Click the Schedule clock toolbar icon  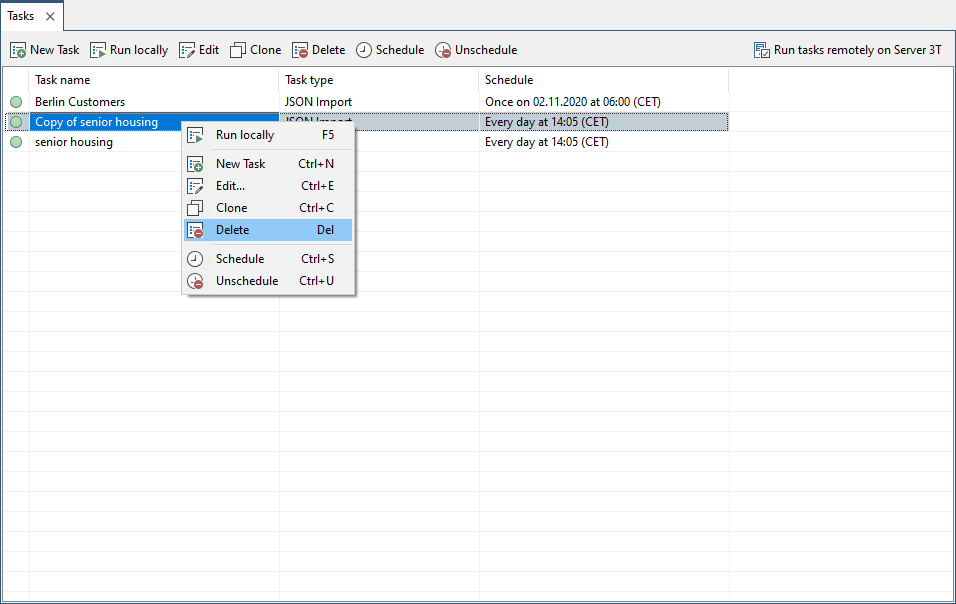(x=364, y=50)
